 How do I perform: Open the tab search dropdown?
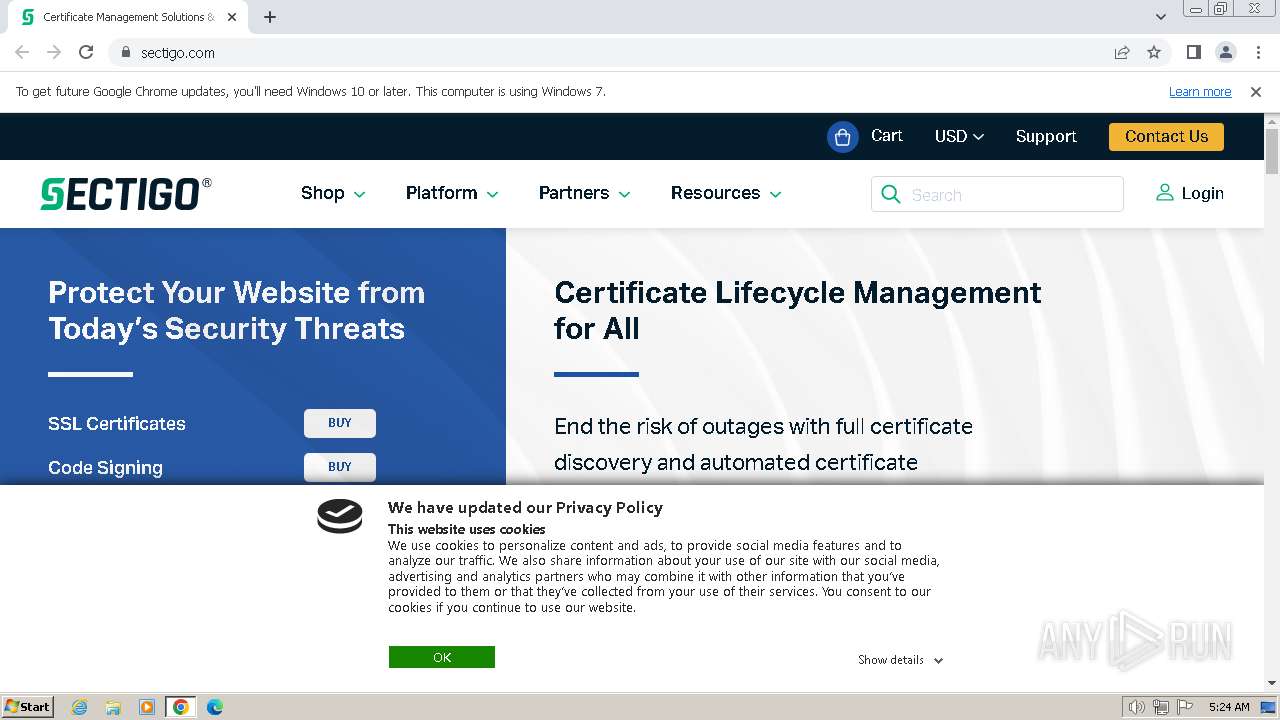(1161, 17)
